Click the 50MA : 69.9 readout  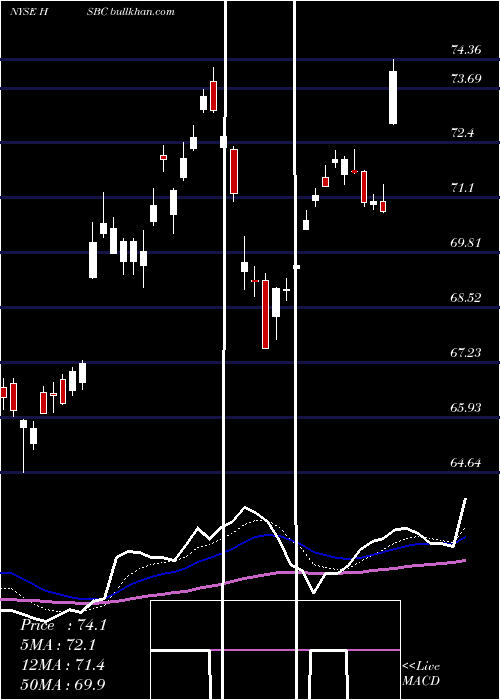(x=63, y=684)
